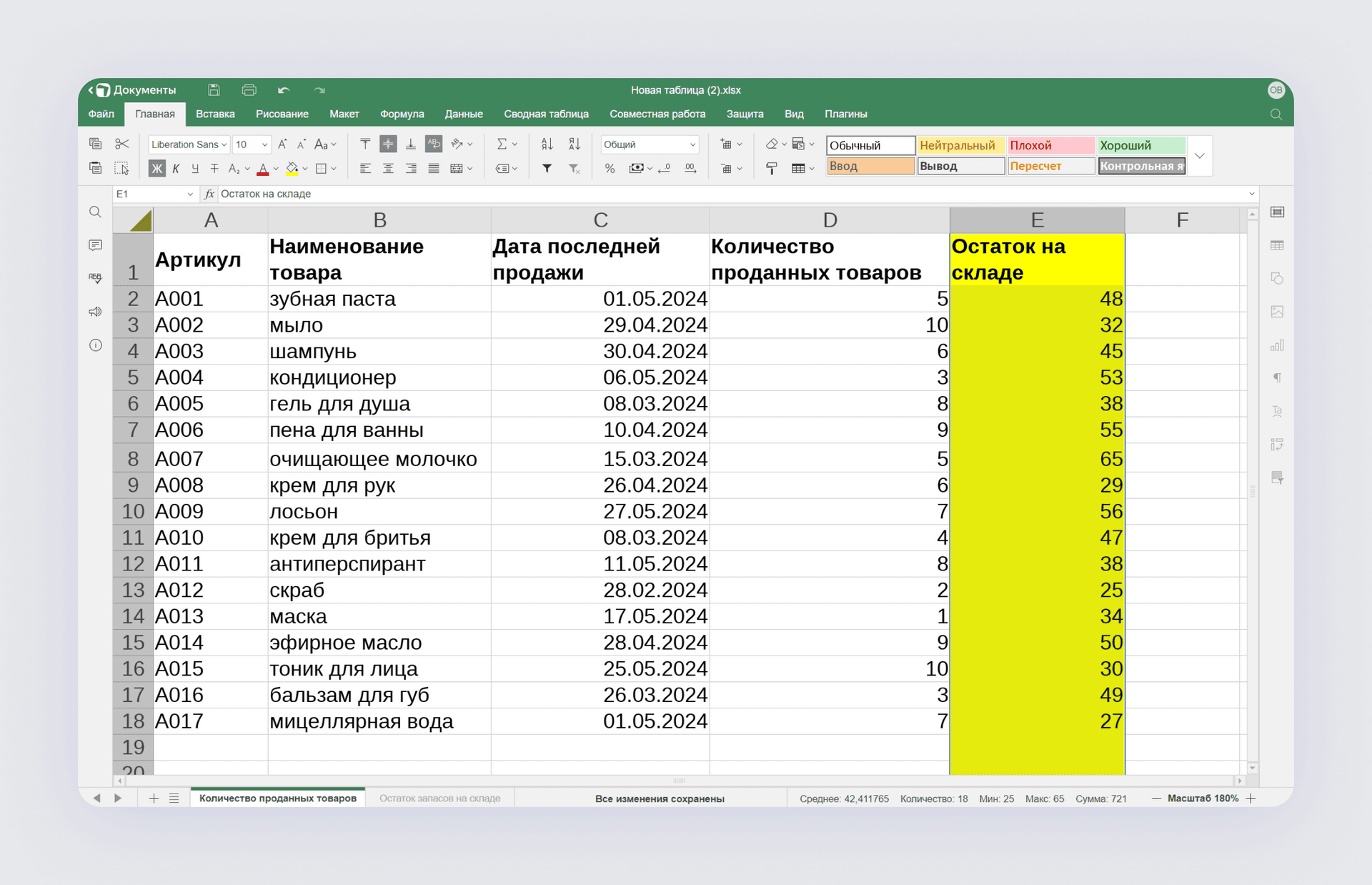Click the Fill Color icon

point(290,168)
